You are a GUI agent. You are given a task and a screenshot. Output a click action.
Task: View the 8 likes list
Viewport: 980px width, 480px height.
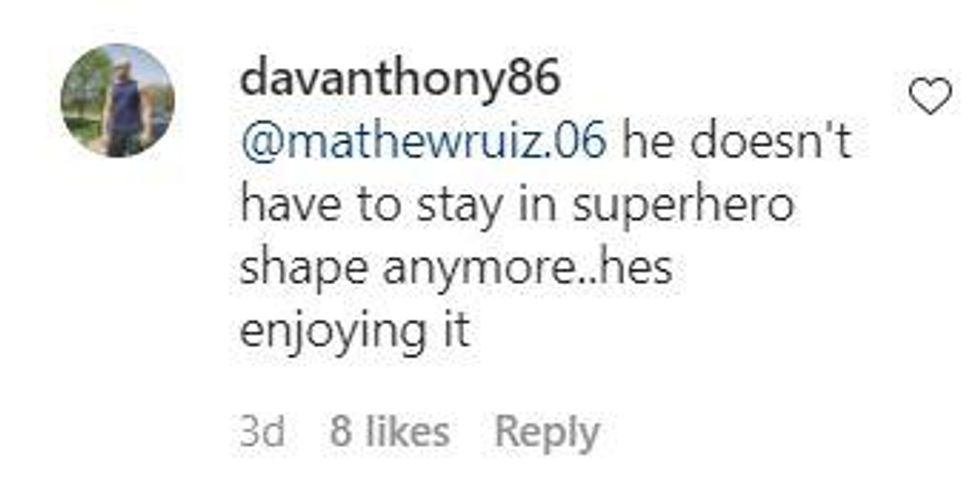pos(389,432)
